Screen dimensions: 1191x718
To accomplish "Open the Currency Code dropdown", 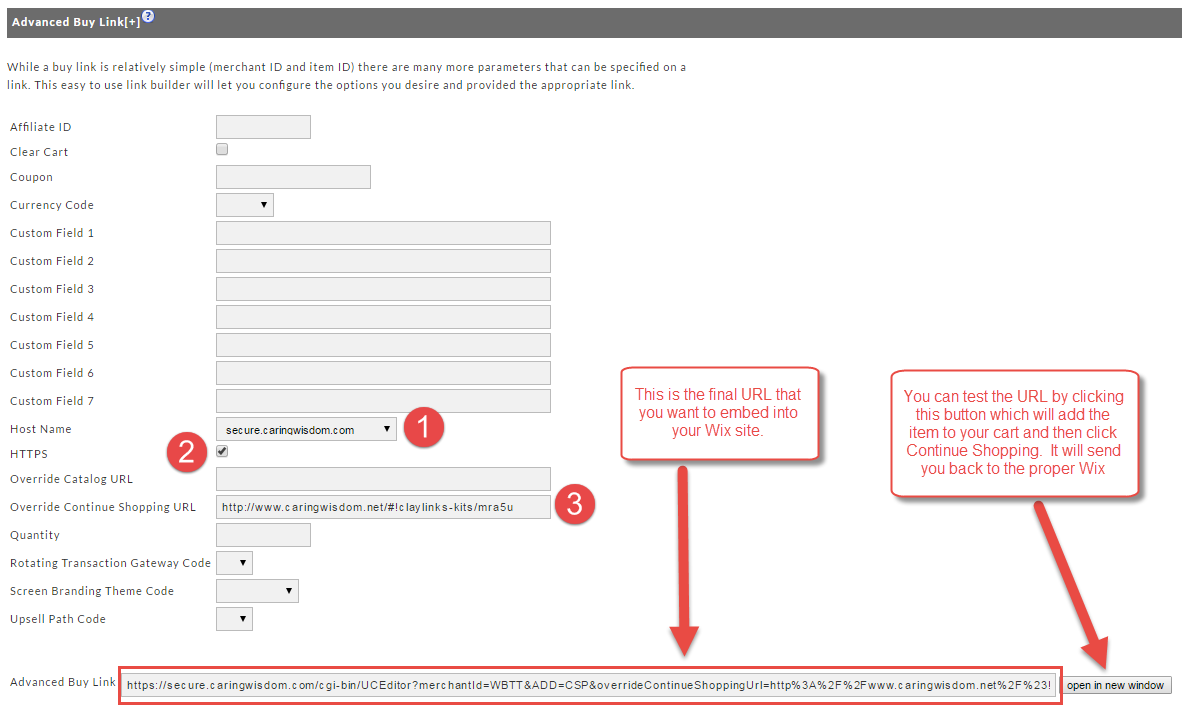I will point(245,205).
